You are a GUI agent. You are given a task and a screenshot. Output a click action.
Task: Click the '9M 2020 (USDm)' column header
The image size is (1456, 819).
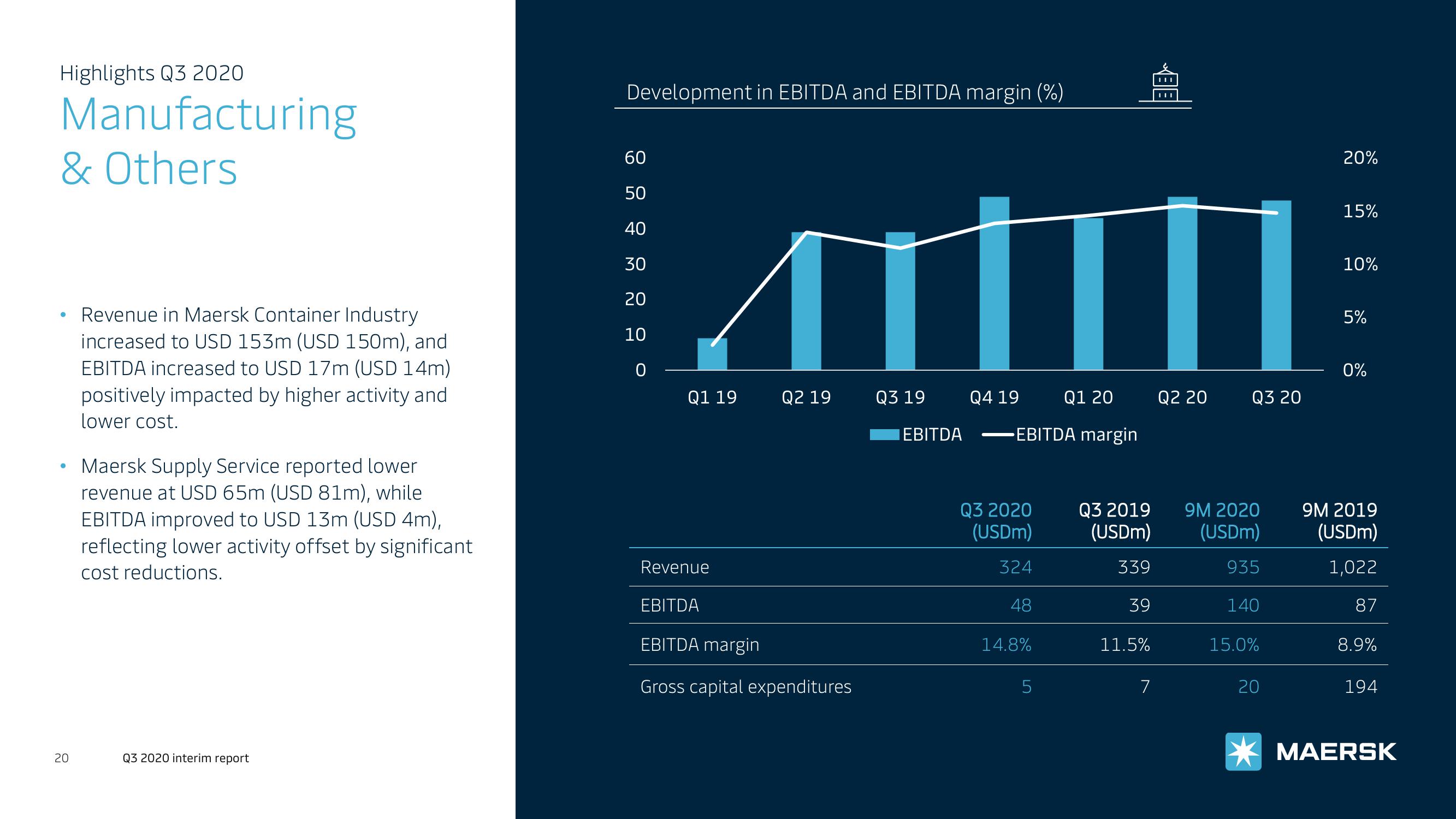click(x=1222, y=520)
